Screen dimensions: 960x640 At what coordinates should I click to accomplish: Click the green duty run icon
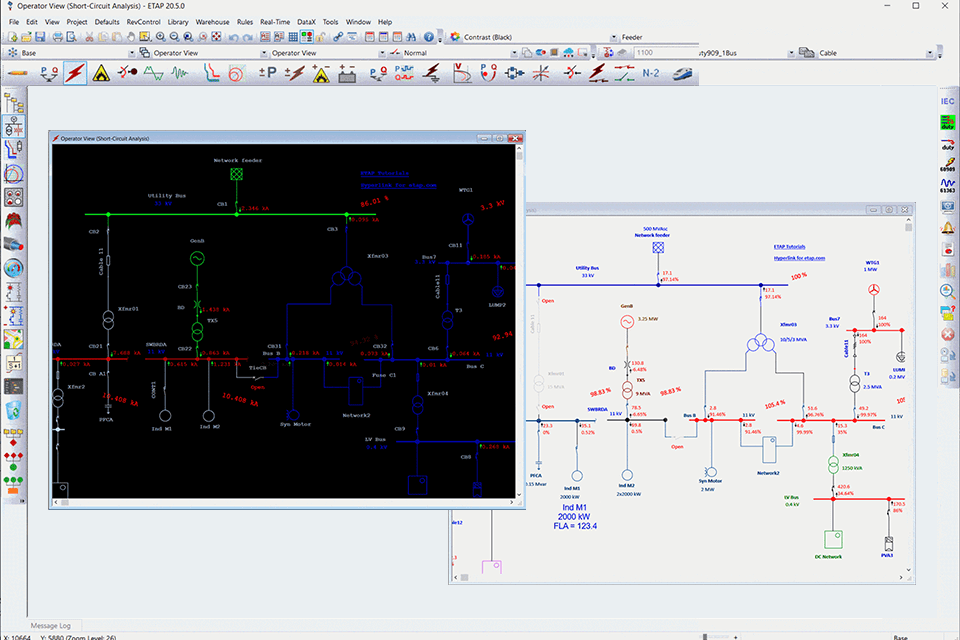947,122
